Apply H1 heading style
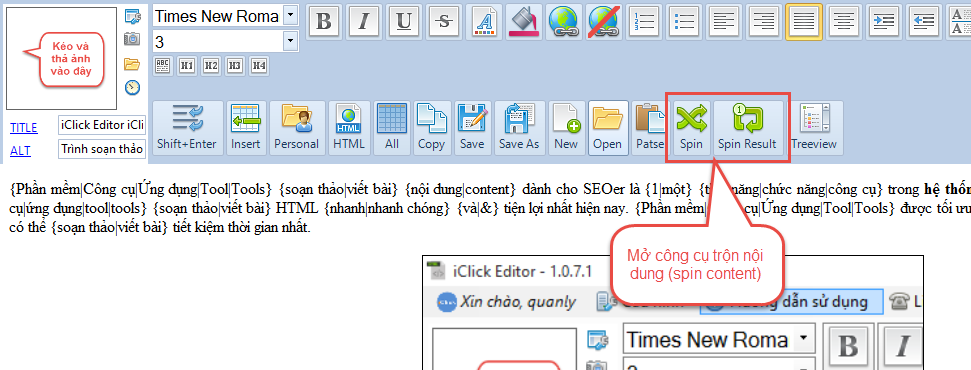Viewport: 971px width, 370px height. pyautogui.click(x=186, y=65)
